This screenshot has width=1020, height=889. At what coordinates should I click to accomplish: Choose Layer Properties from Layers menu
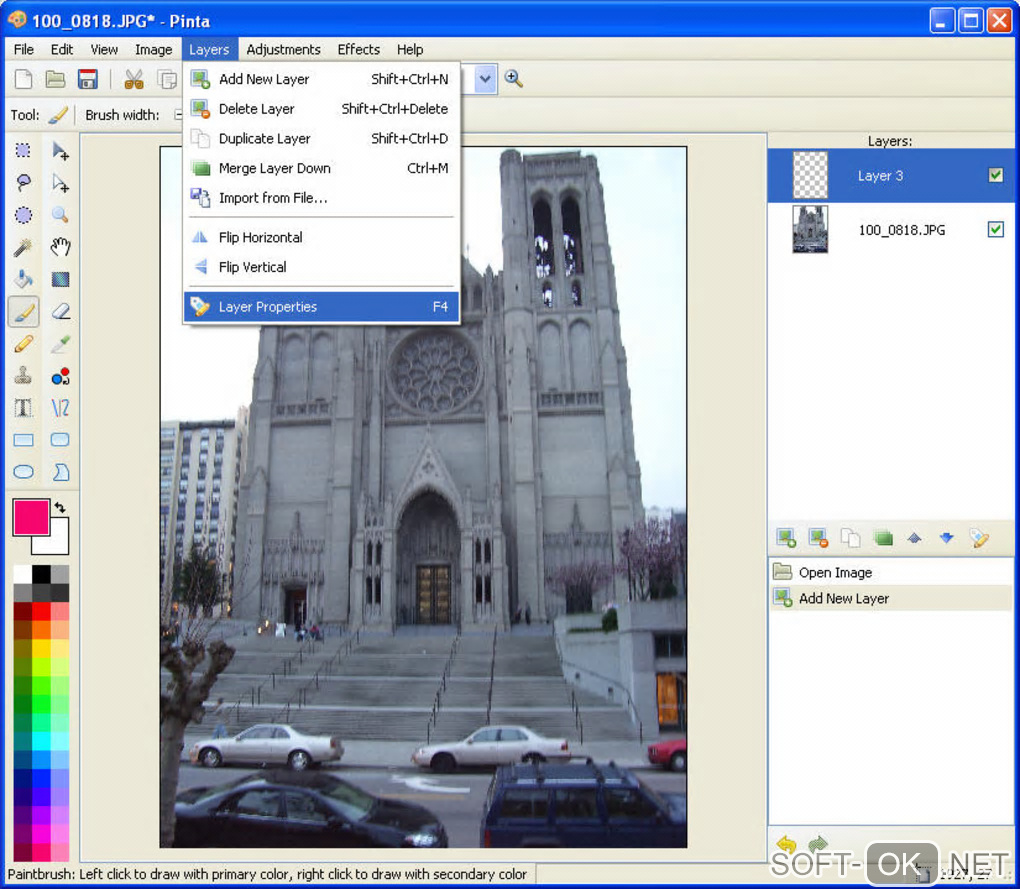click(x=268, y=307)
